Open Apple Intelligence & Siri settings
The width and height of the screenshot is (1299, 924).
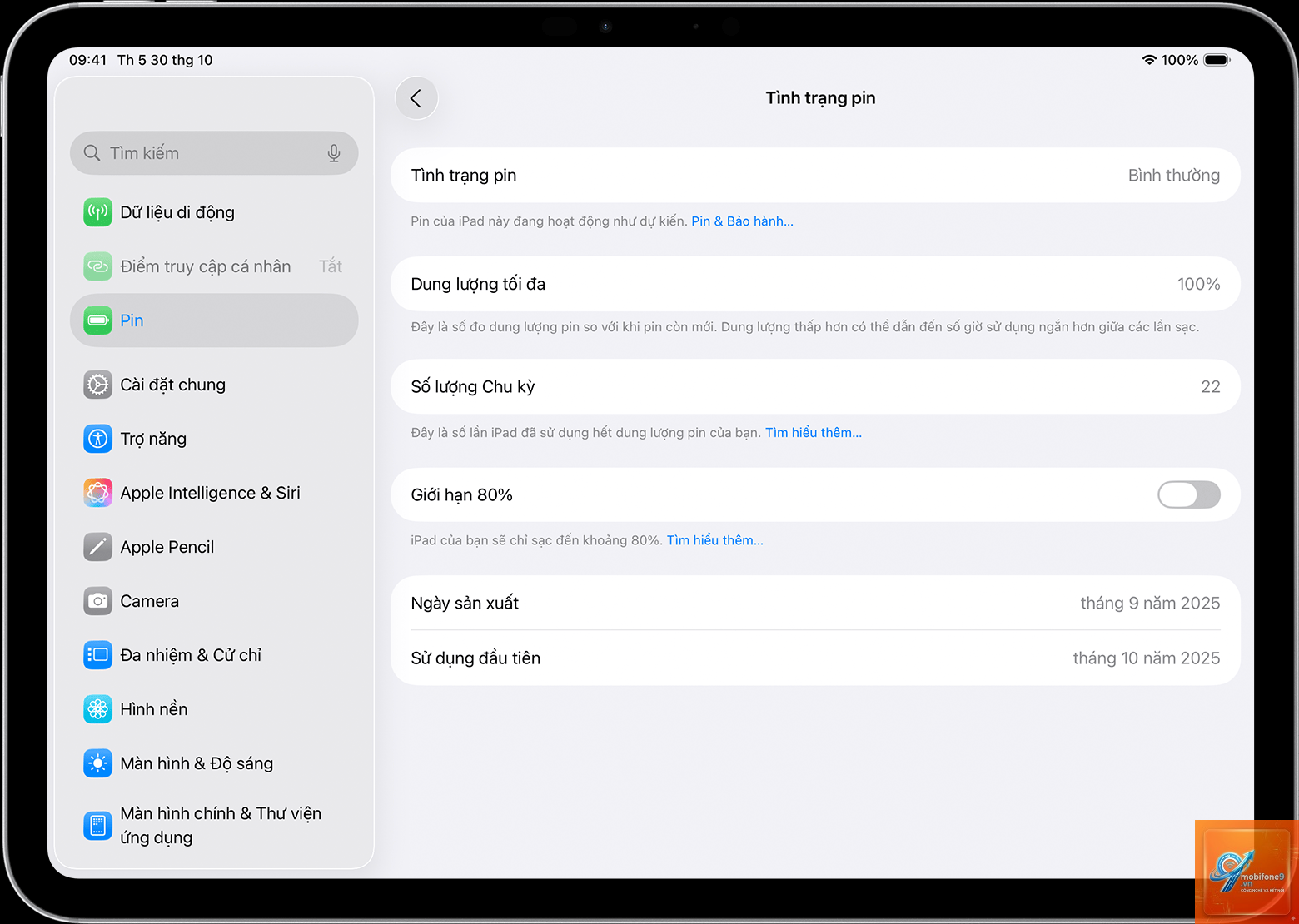(214, 493)
